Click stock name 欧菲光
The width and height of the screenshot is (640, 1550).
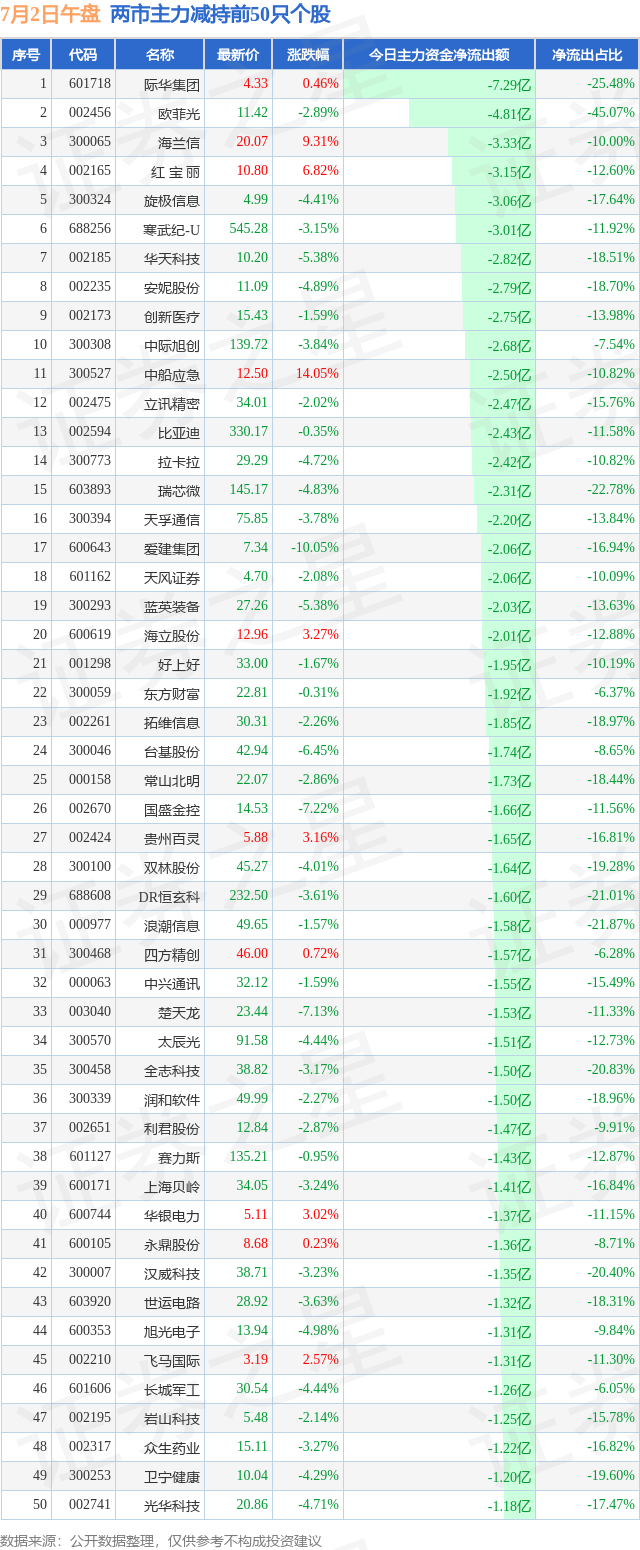click(179, 114)
